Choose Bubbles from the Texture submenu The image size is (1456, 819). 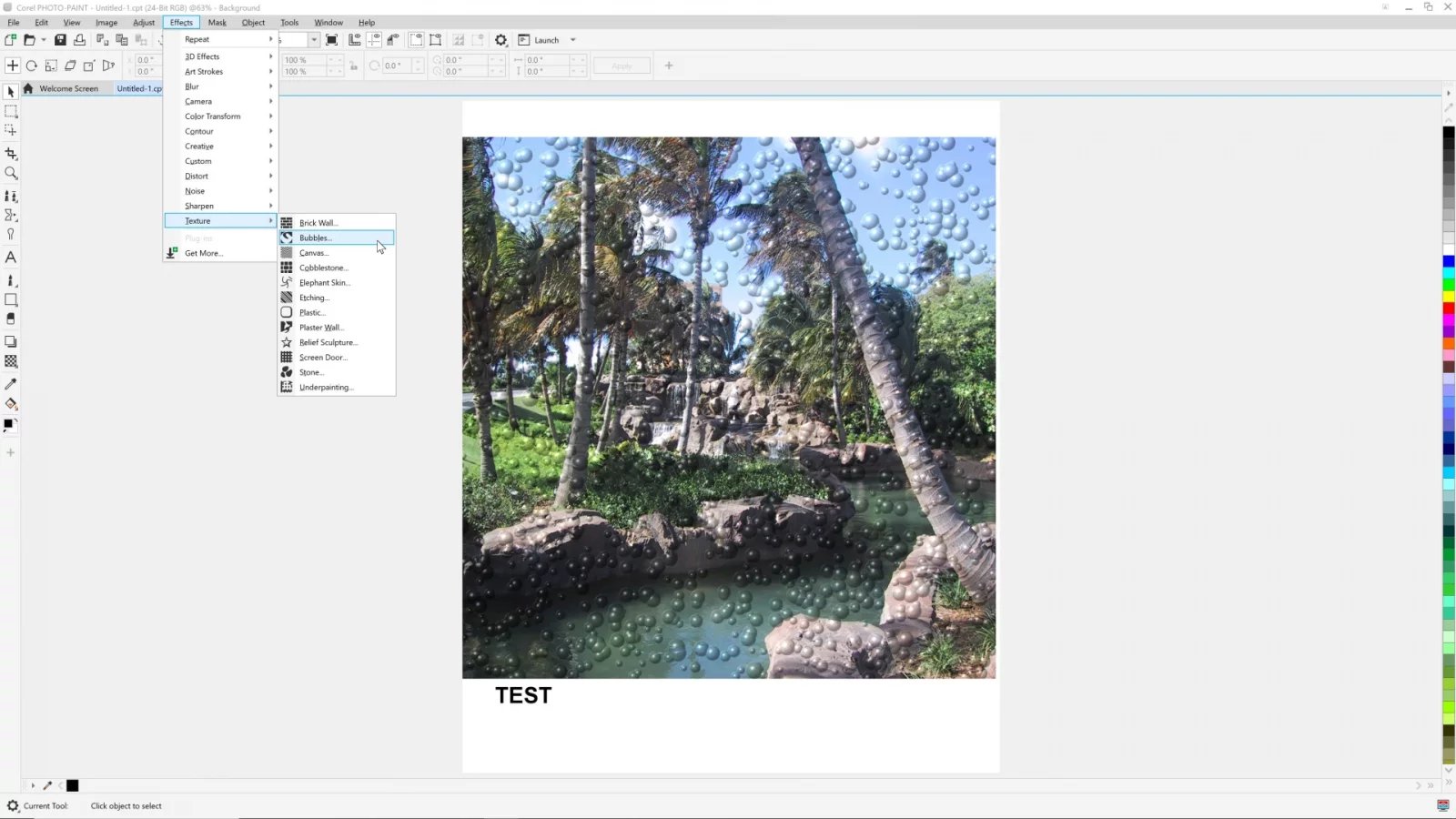click(315, 238)
